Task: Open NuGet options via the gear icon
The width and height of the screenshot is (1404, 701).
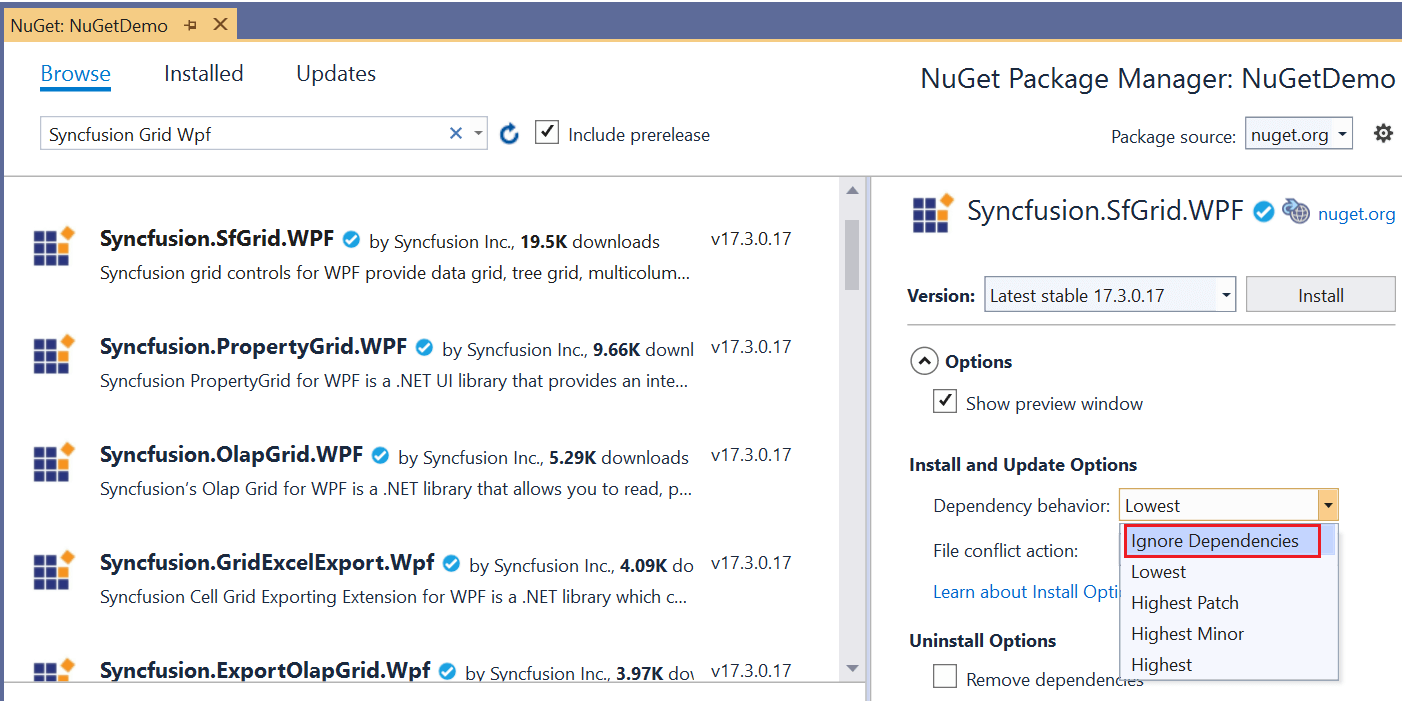Action: click(x=1383, y=132)
